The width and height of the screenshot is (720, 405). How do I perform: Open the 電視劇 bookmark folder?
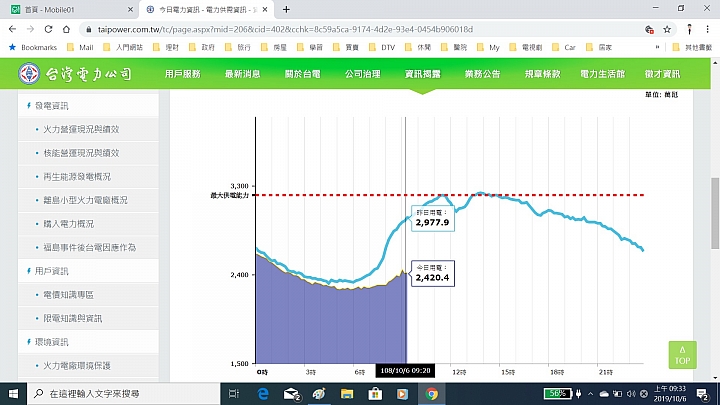coord(526,47)
